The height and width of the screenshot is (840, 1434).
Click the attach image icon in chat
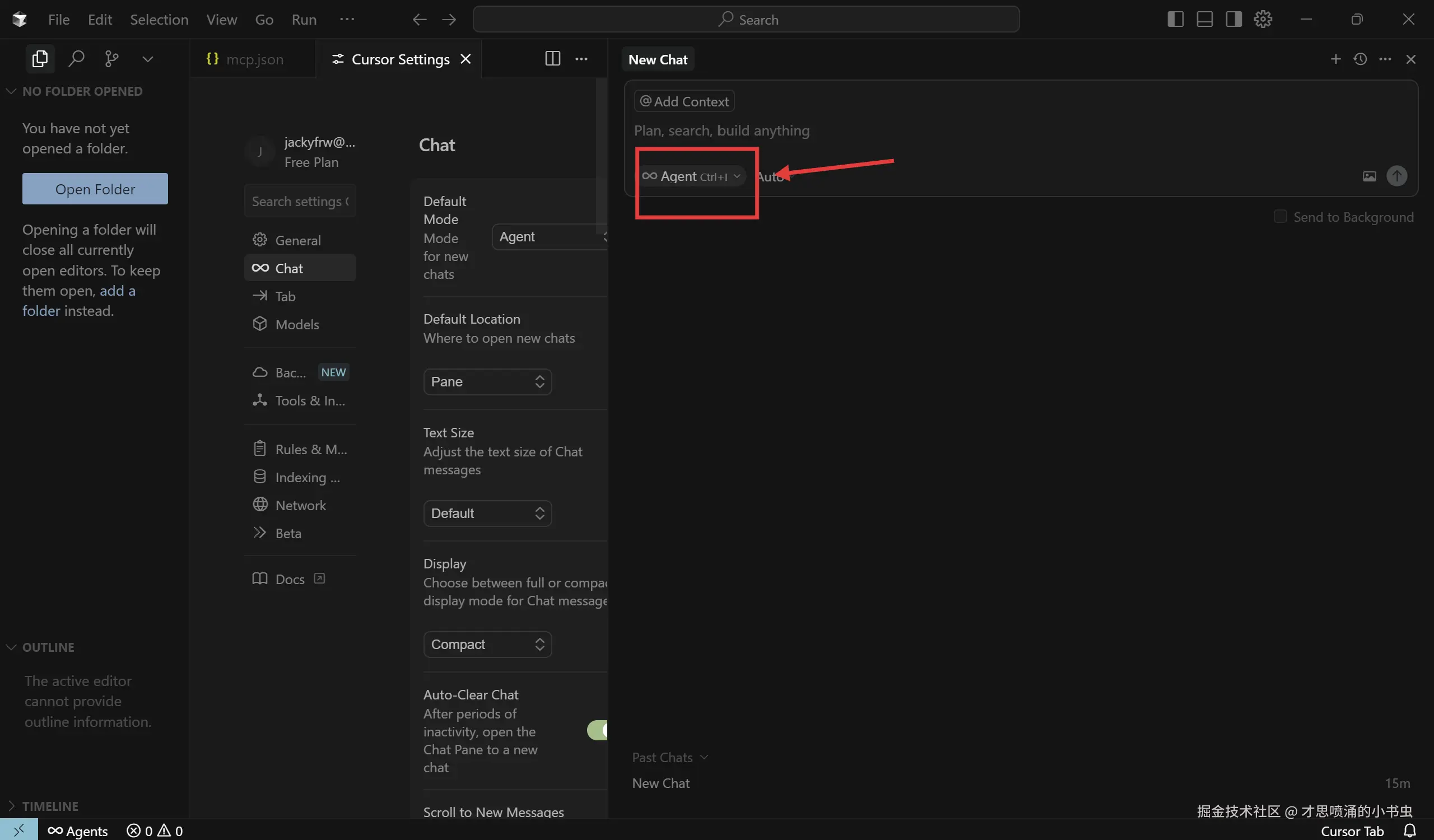coord(1369,176)
